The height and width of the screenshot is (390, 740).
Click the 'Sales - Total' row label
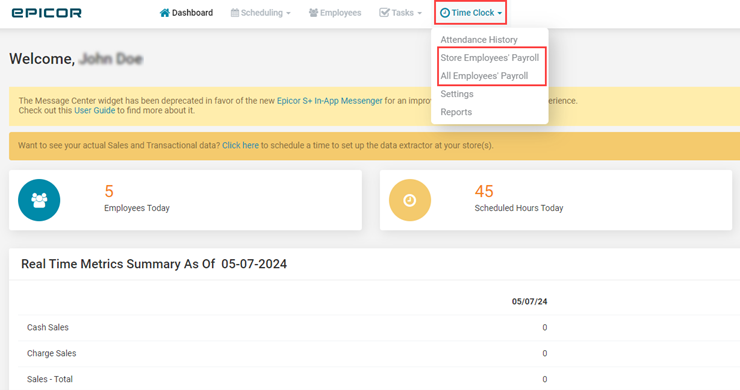[x=50, y=379]
